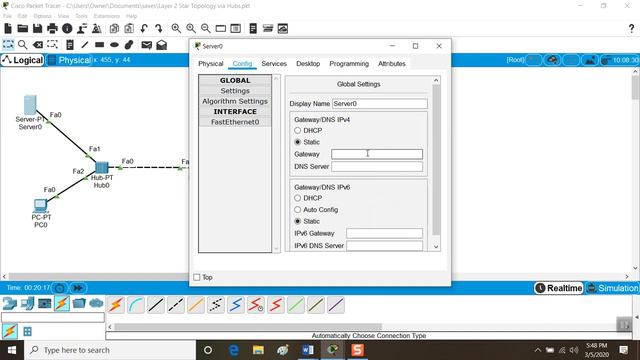Choose the End Devices category icon
Viewport: 640px width, 360px height.
pos(27,304)
